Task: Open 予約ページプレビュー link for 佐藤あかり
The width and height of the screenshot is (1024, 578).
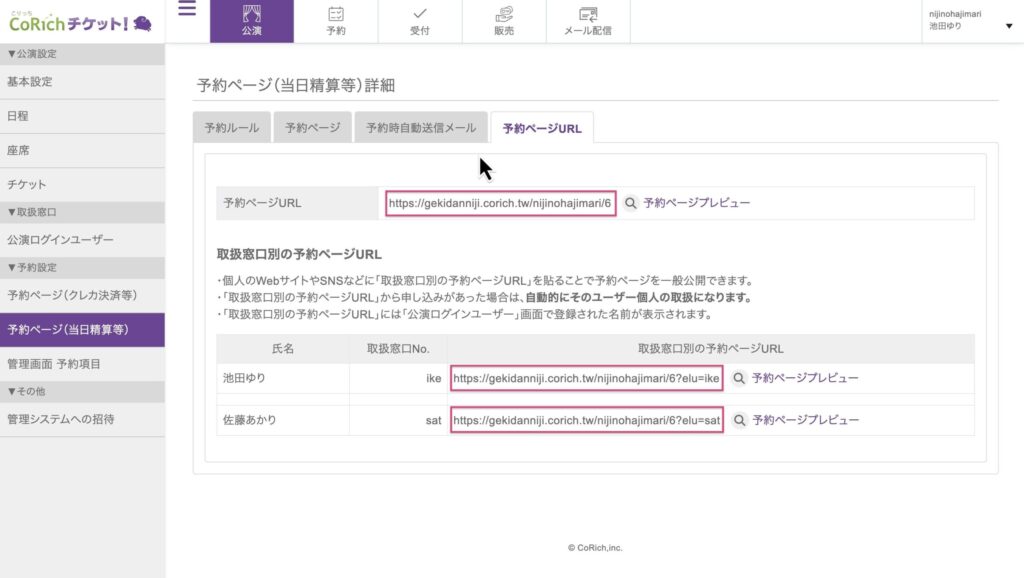Action: point(805,421)
